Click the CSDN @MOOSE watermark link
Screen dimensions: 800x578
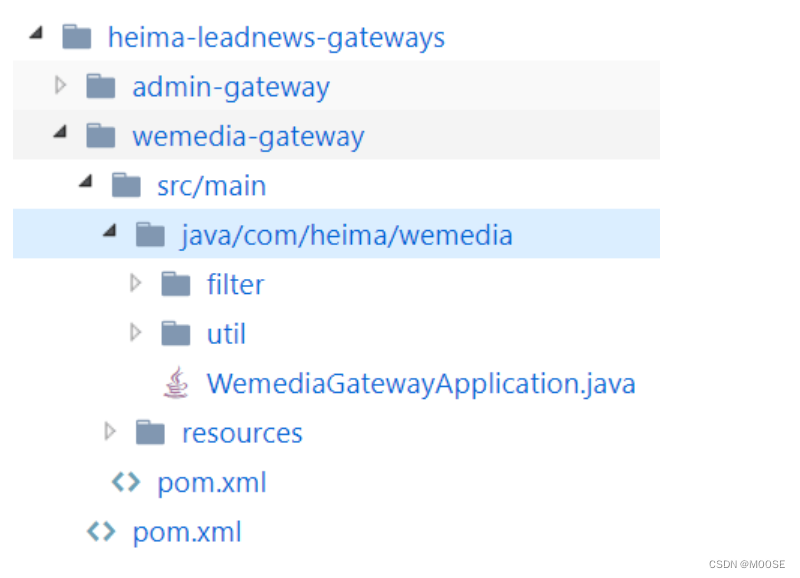745,566
